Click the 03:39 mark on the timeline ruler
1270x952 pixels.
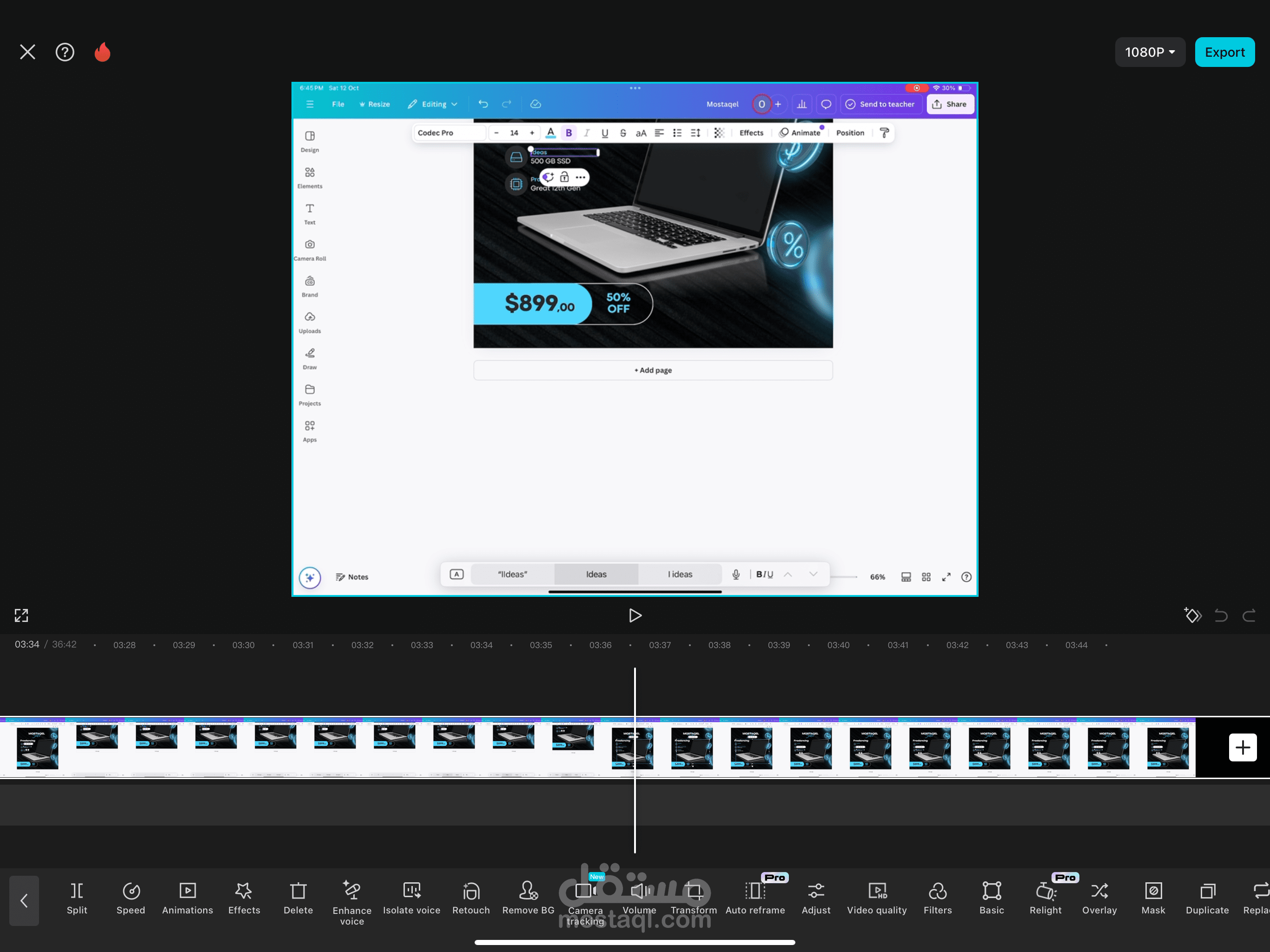click(x=779, y=645)
